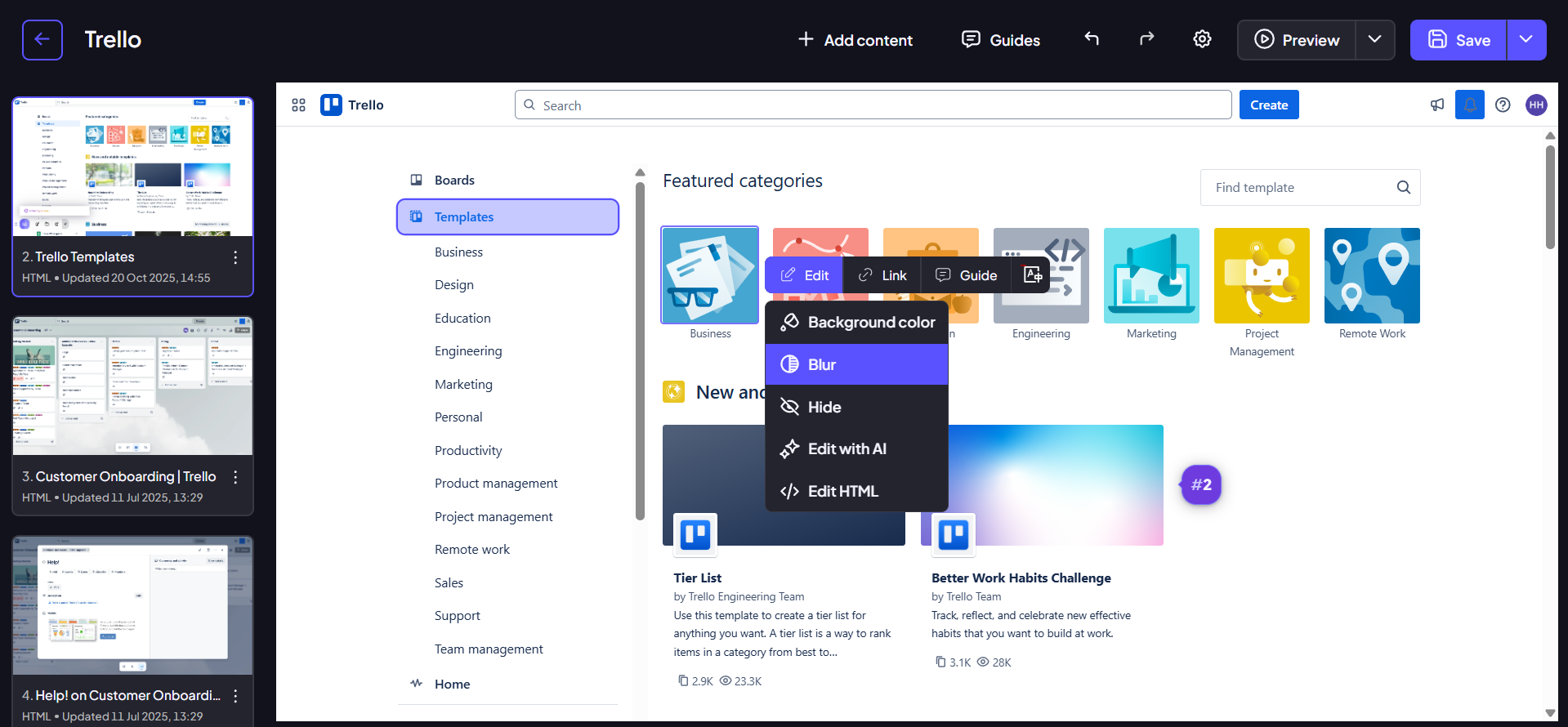Open the Business template category link
The image size is (1568, 727).
point(458,252)
